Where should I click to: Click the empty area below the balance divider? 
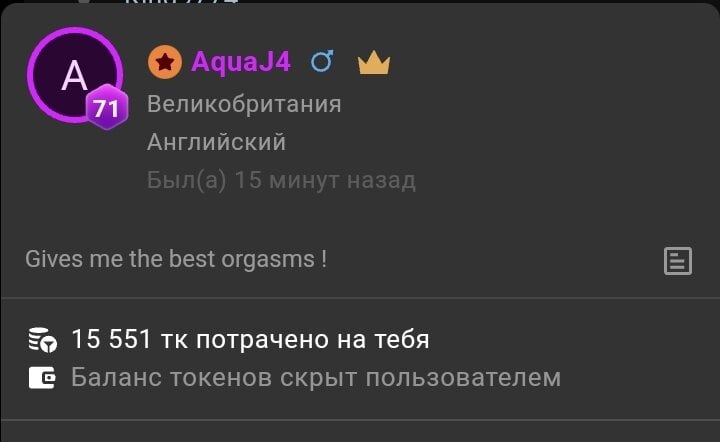pyautogui.click(x=360, y=431)
